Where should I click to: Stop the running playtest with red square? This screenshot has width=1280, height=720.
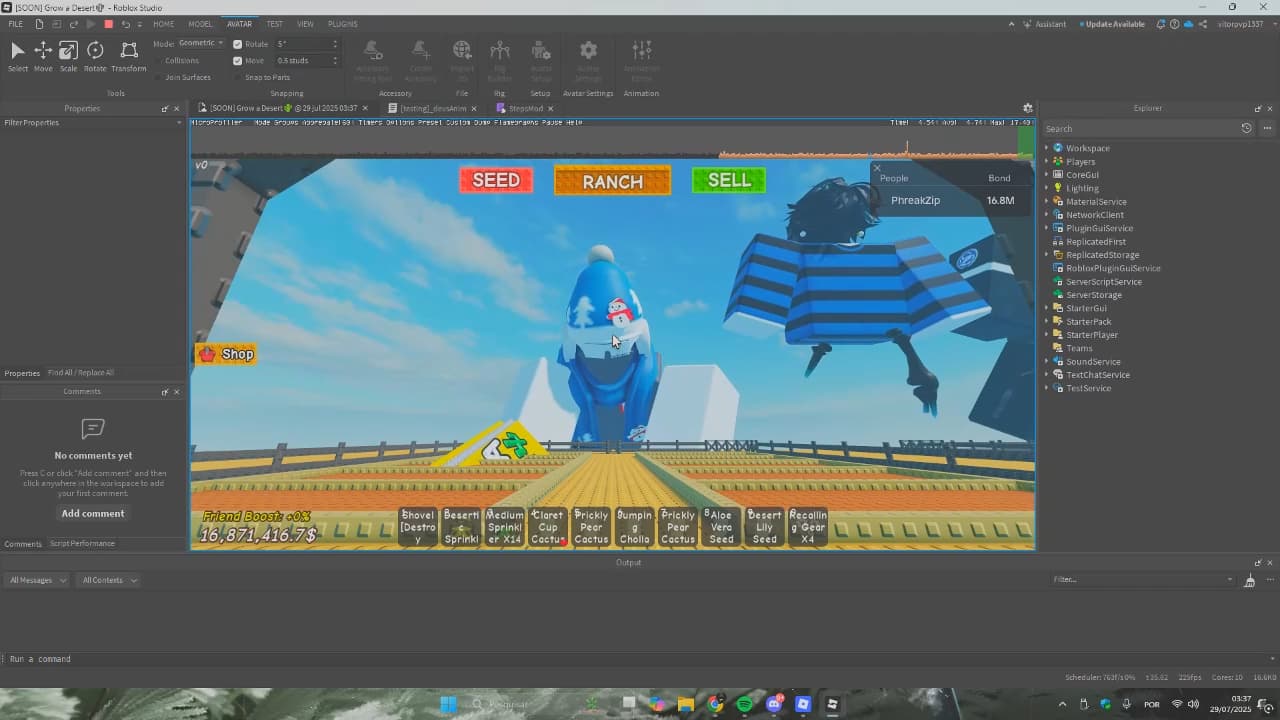tap(108, 24)
